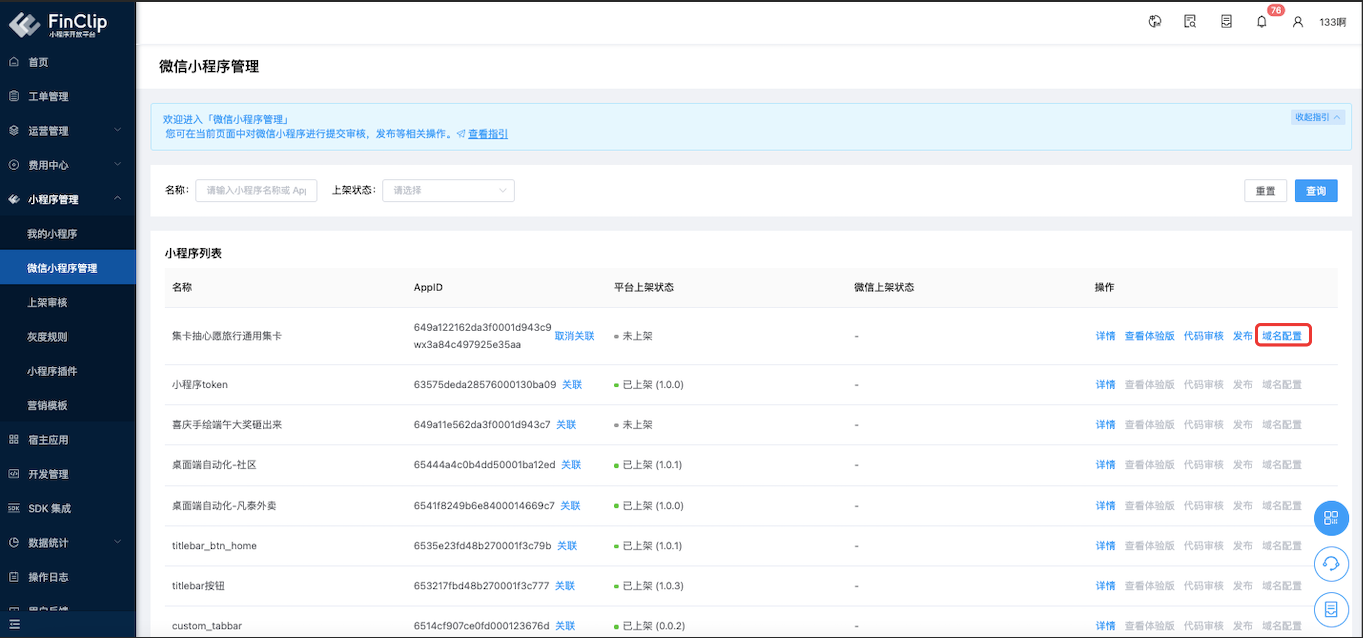Click the headset customer support button
1363x638 pixels.
coord(1330,563)
